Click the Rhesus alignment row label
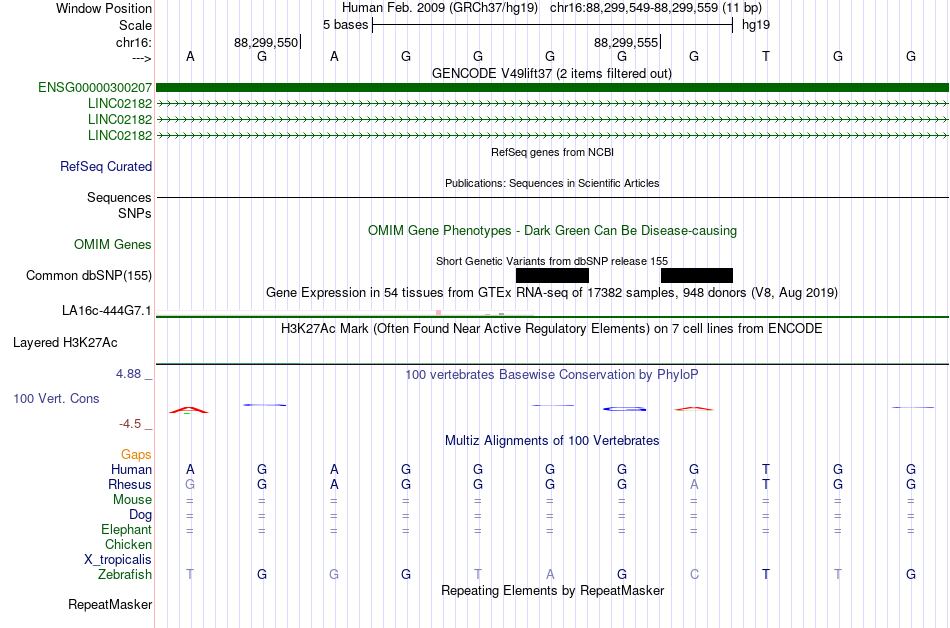Screen dimensions: 950x628 pos(130,484)
